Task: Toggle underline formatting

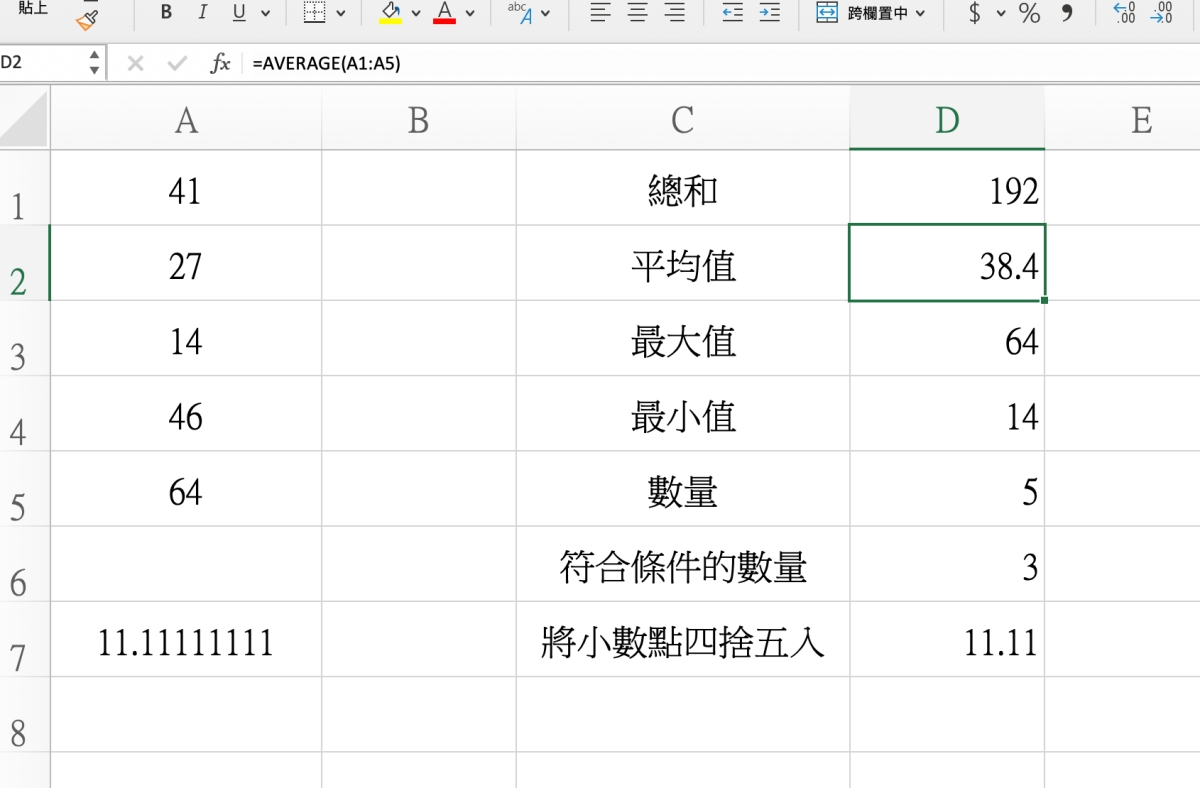Action: pyautogui.click(x=239, y=13)
